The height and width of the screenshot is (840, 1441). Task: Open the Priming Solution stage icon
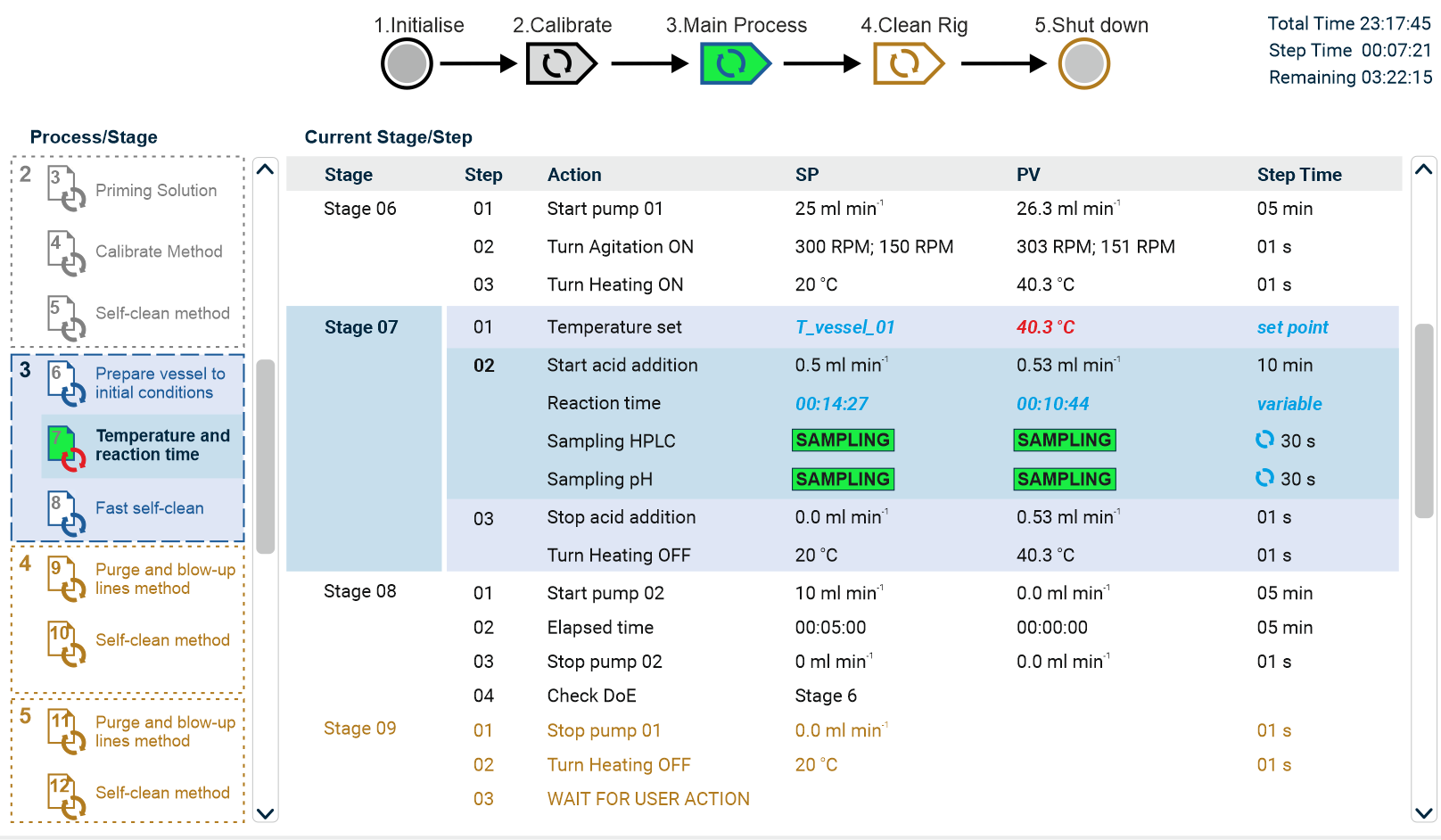coord(65,189)
